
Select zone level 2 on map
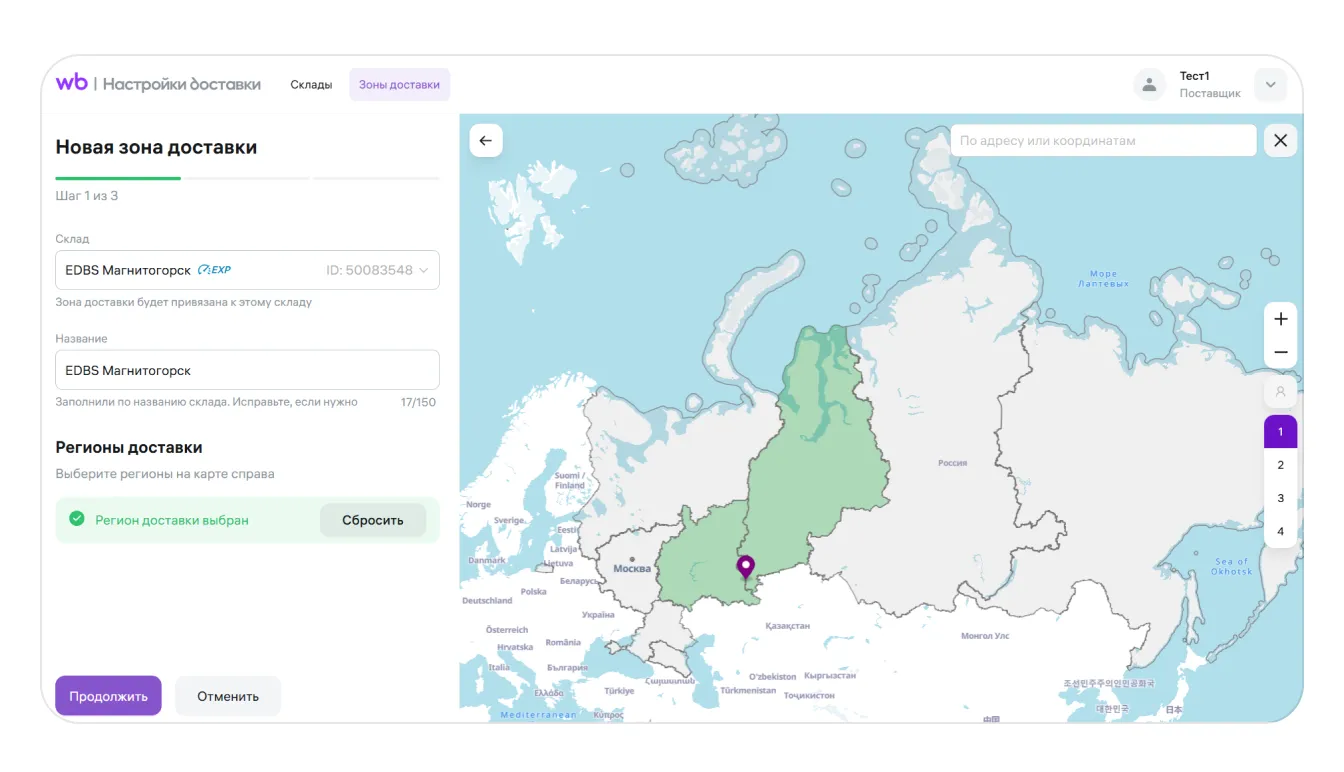pyautogui.click(x=1280, y=465)
